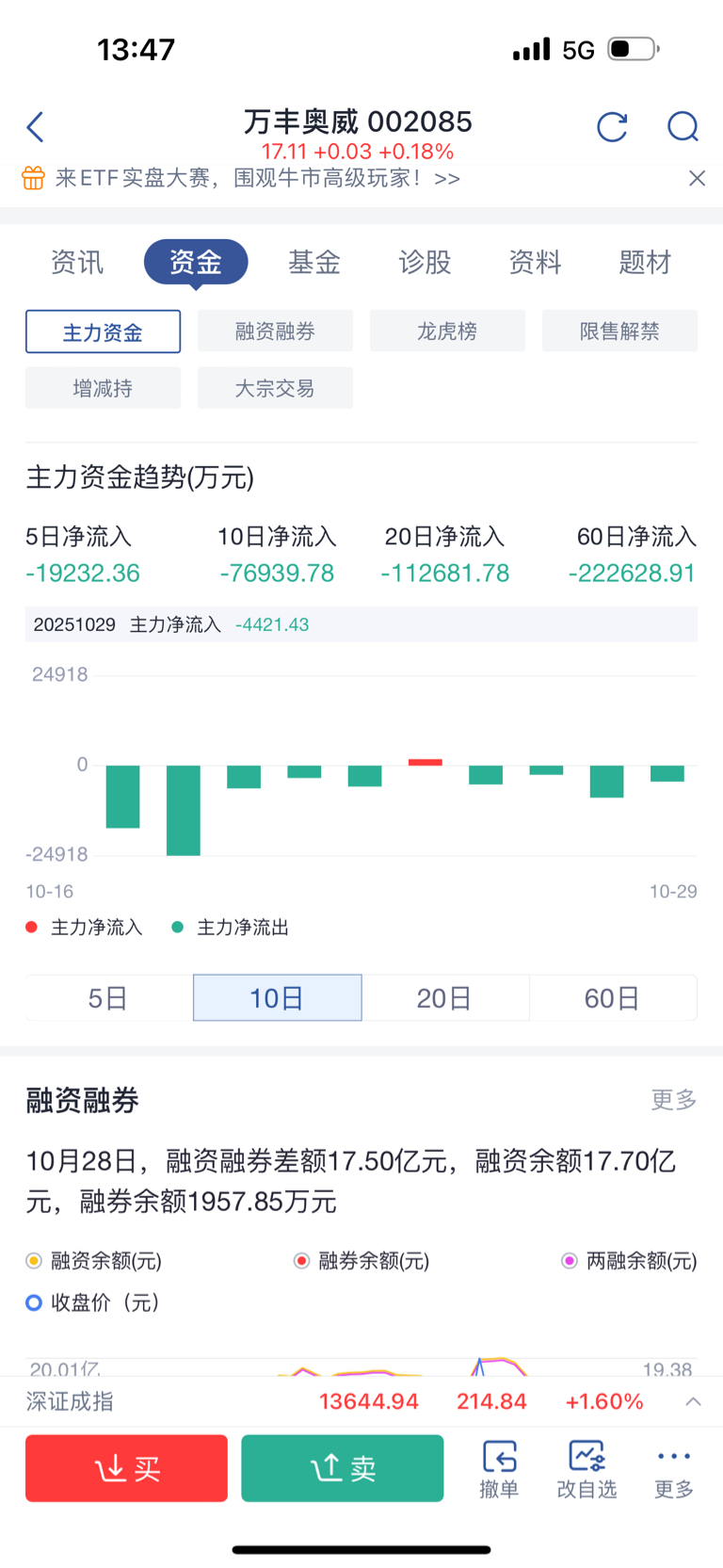The height and width of the screenshot is (1568, 723).
Task: Open the 诊股 tab
Action: coord(426,262)
